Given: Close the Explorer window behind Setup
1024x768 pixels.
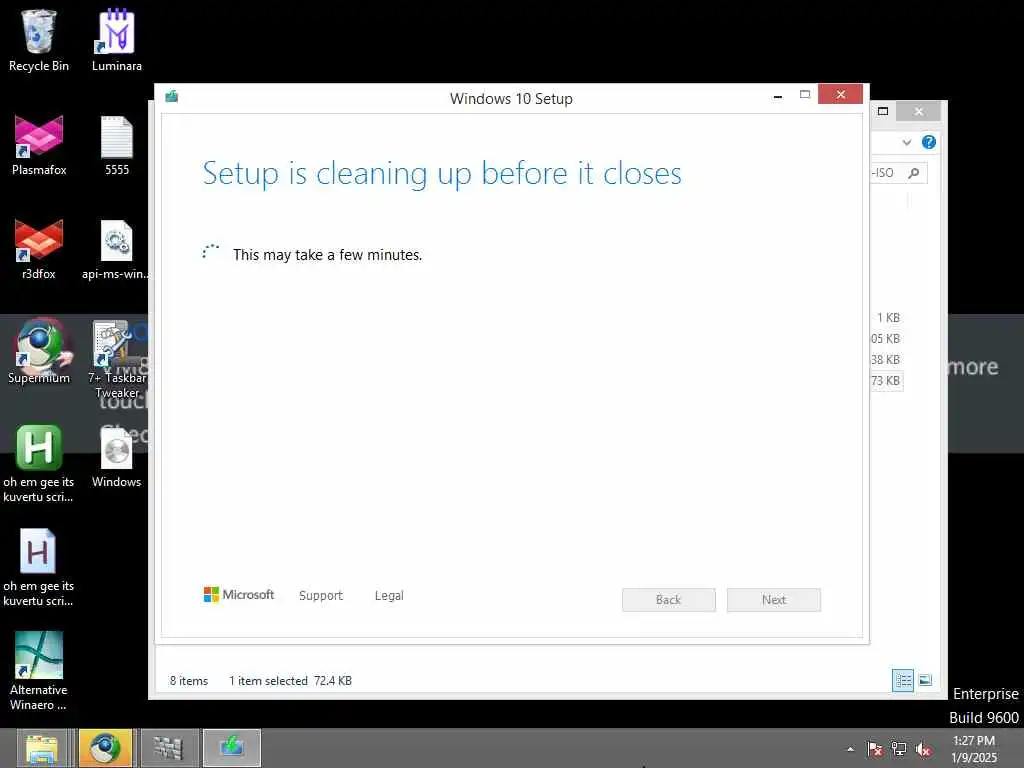Looking at the screenshot, I should pos(919,112).
